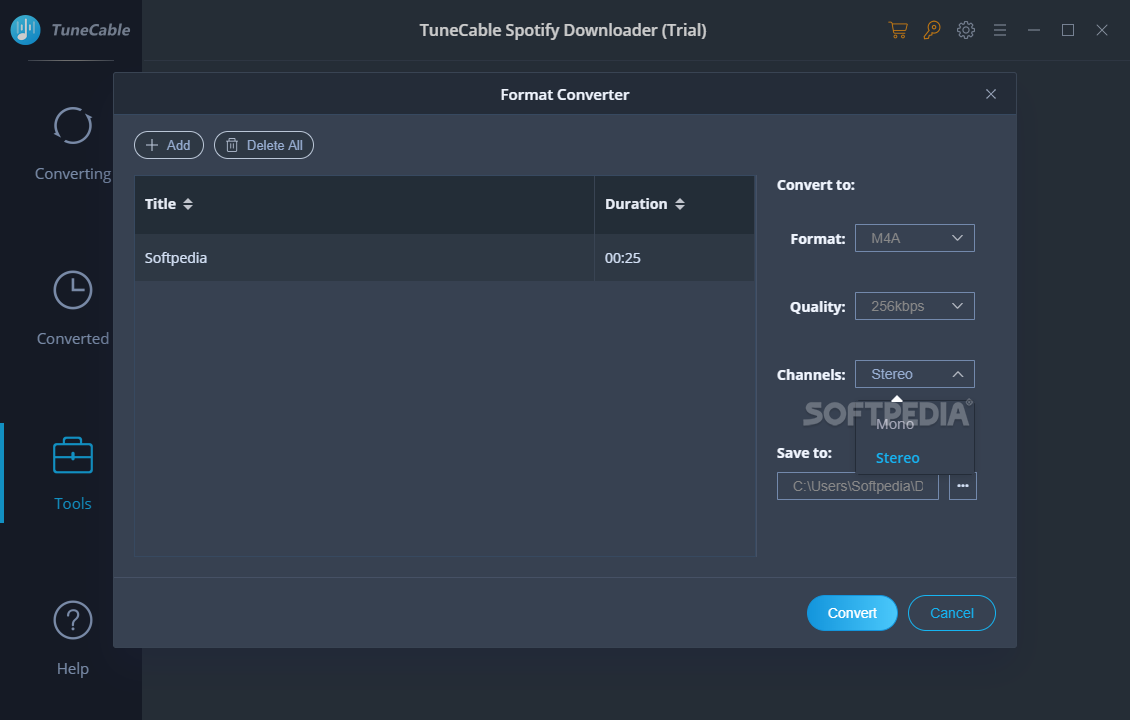Select the Tools briefcase section
Image resolution: width=1130 pixels, height=720 pixels.
click(73, 474)
